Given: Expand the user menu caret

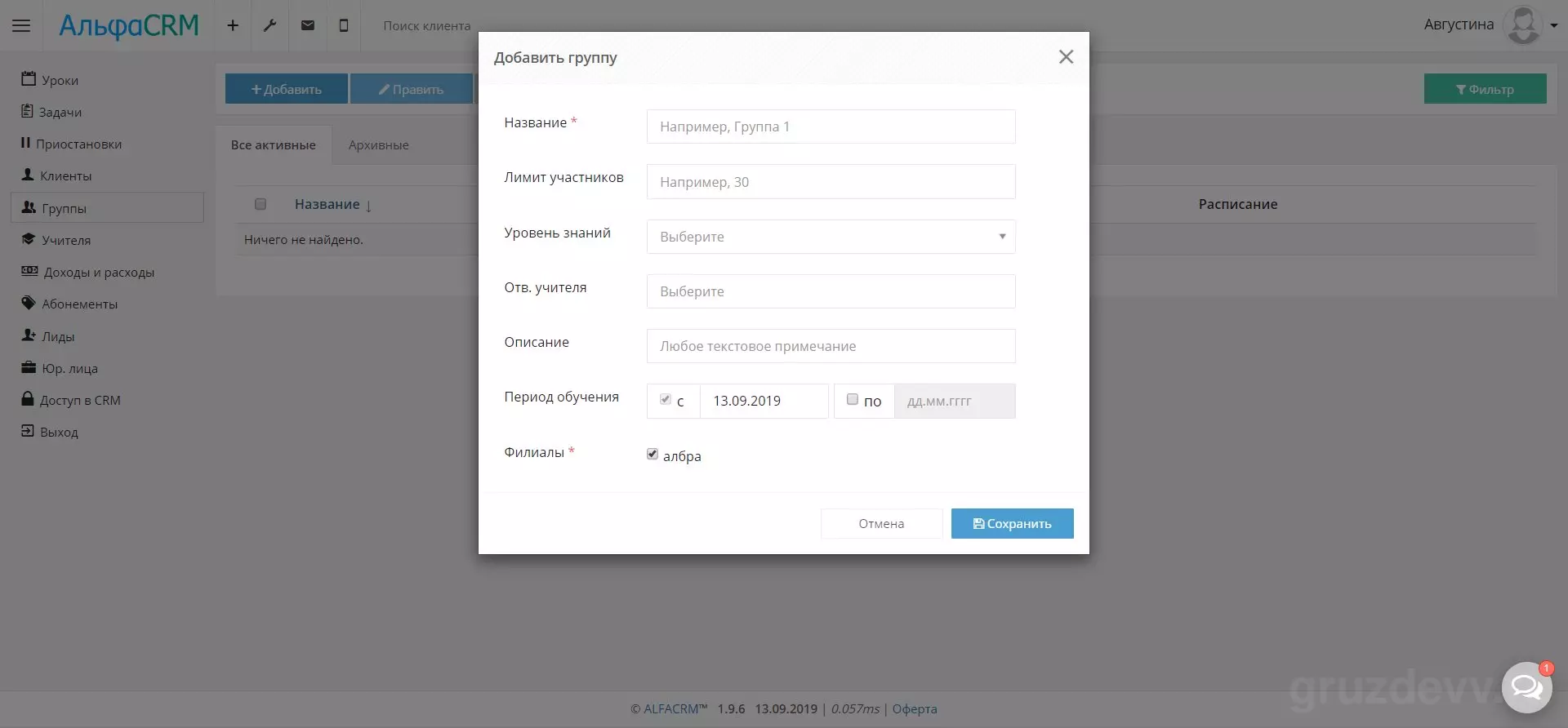Looking at the screenshot, I should pyautogui.click(x=1554, y=25).
